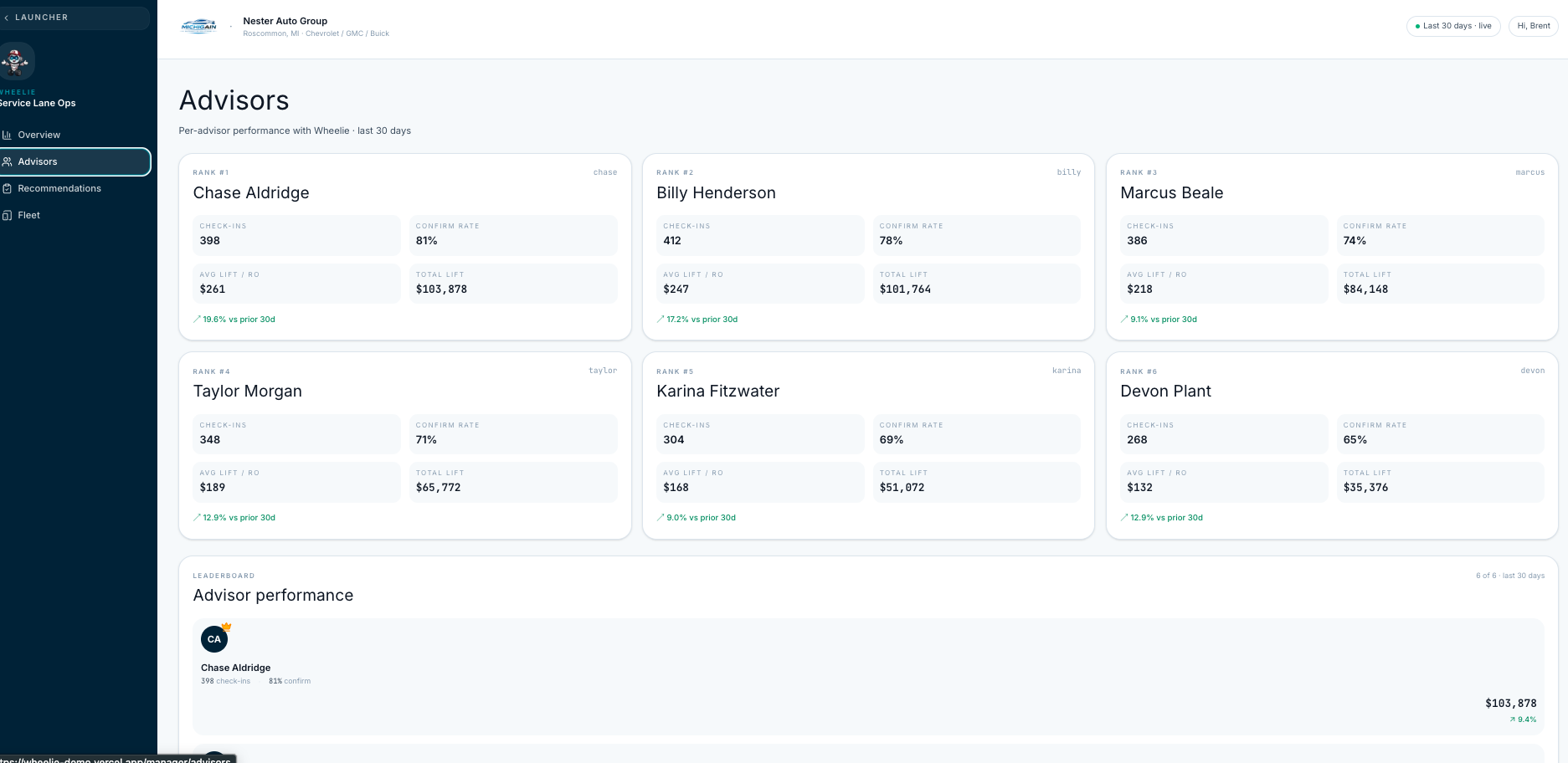The height and width of the screenshot is (763, 1568).
Task: Click the Advisors people icon
Action: (x=7, y=161)
